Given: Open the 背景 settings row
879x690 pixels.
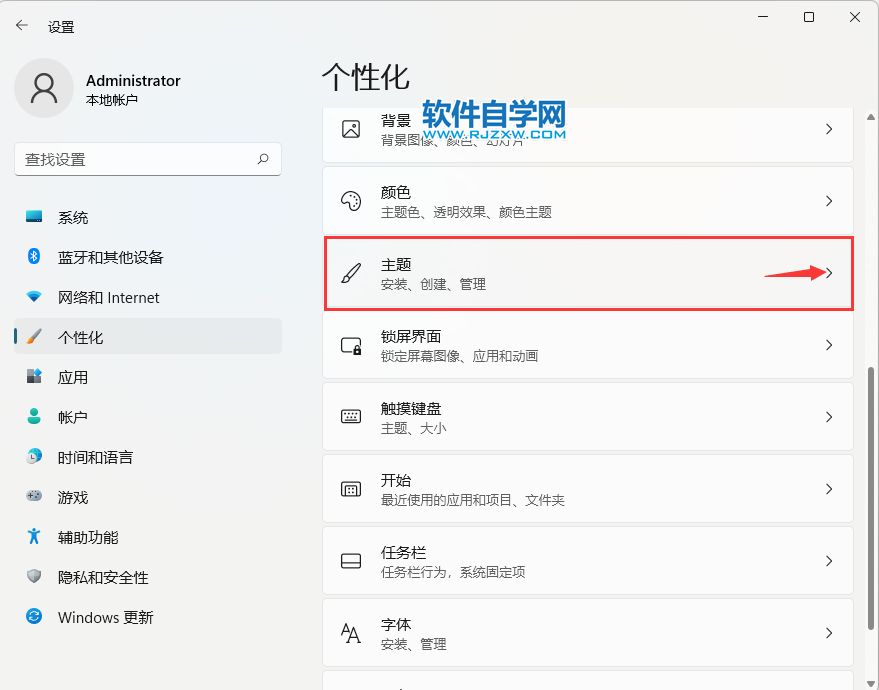Looking at the screenshot, I should click(587, 130).
